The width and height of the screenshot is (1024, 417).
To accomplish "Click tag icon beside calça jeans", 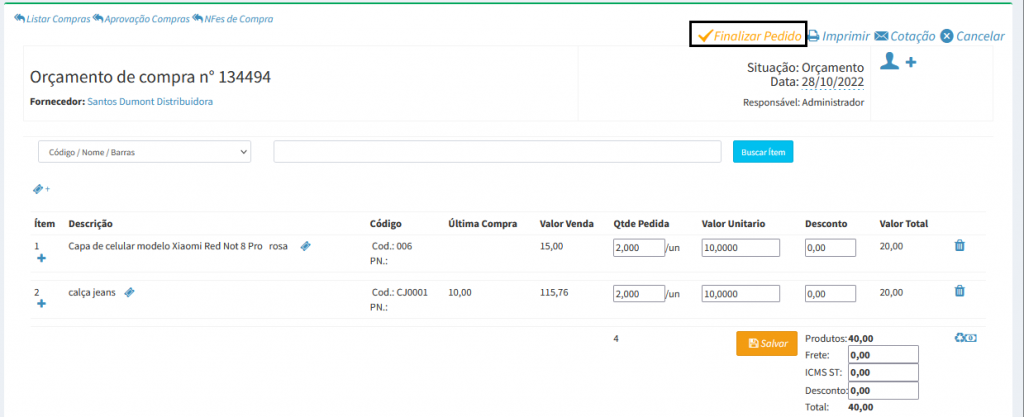I will point(129,292).
